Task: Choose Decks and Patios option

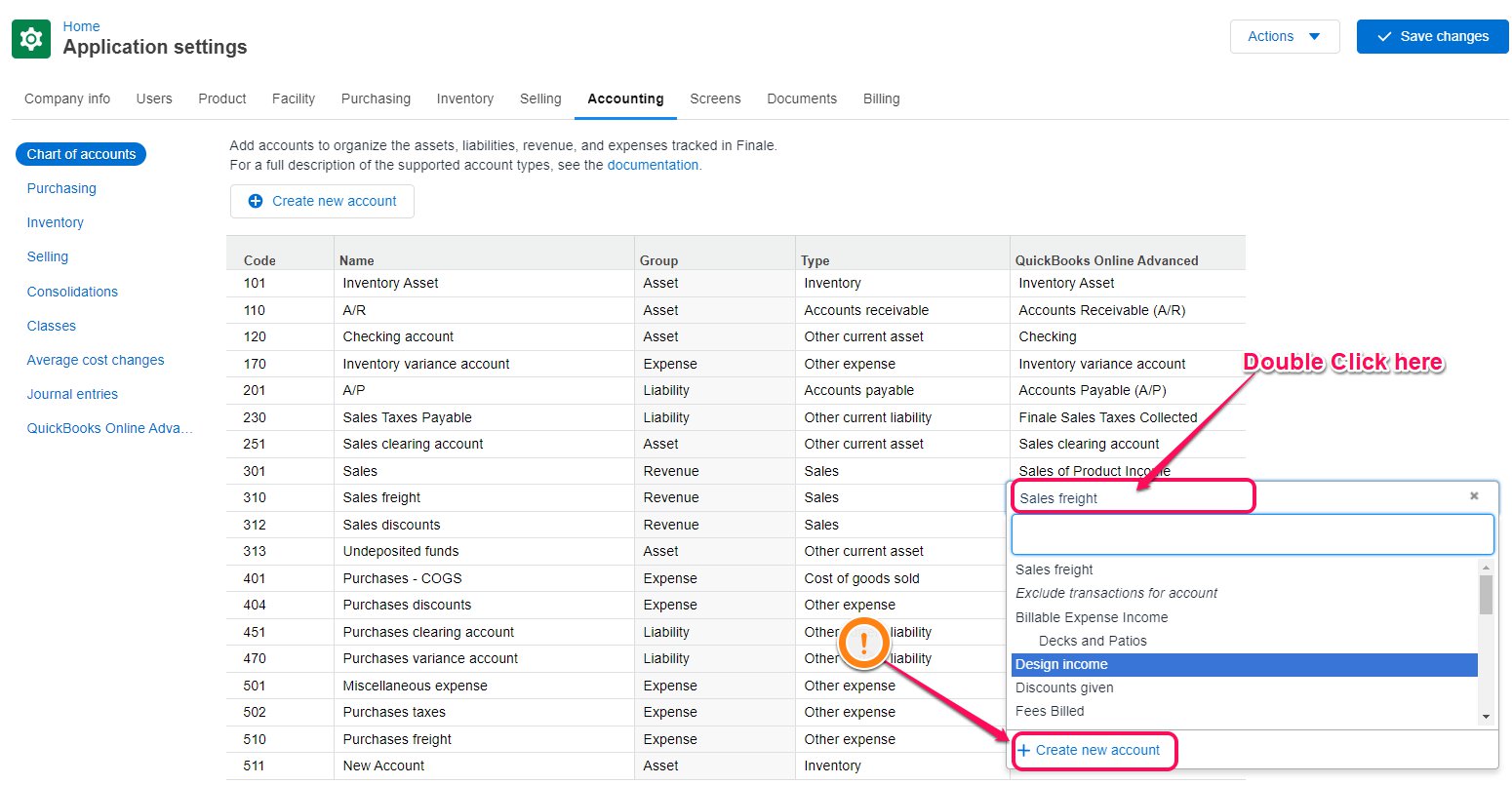Action: click(x=1245, y=641)
